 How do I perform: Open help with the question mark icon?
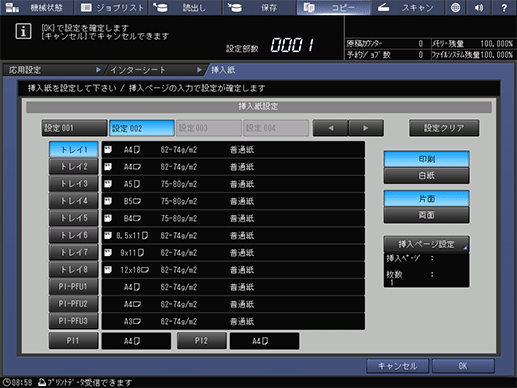tap(504, 7)
